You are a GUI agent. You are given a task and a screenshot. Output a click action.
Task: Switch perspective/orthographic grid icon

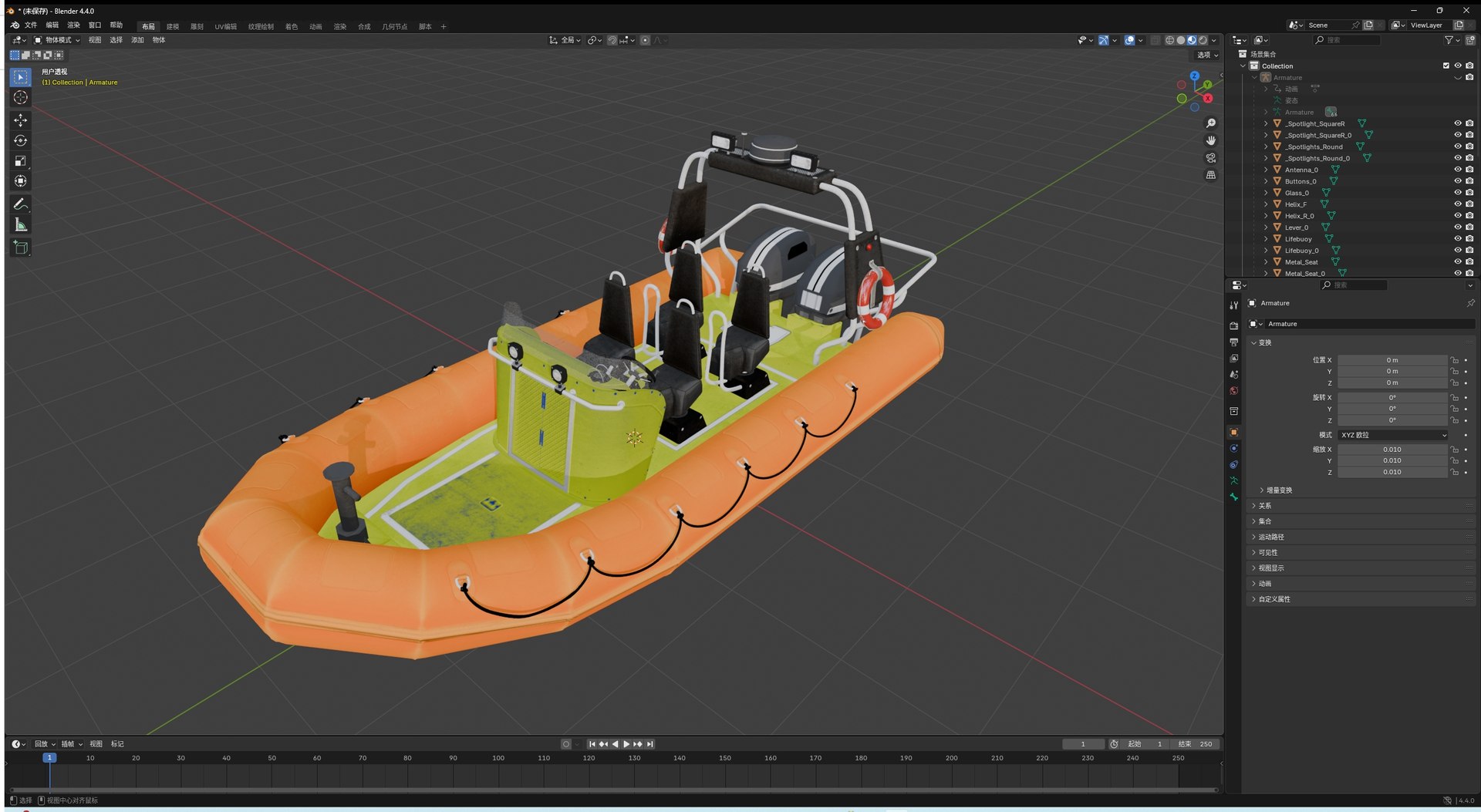1211,175
